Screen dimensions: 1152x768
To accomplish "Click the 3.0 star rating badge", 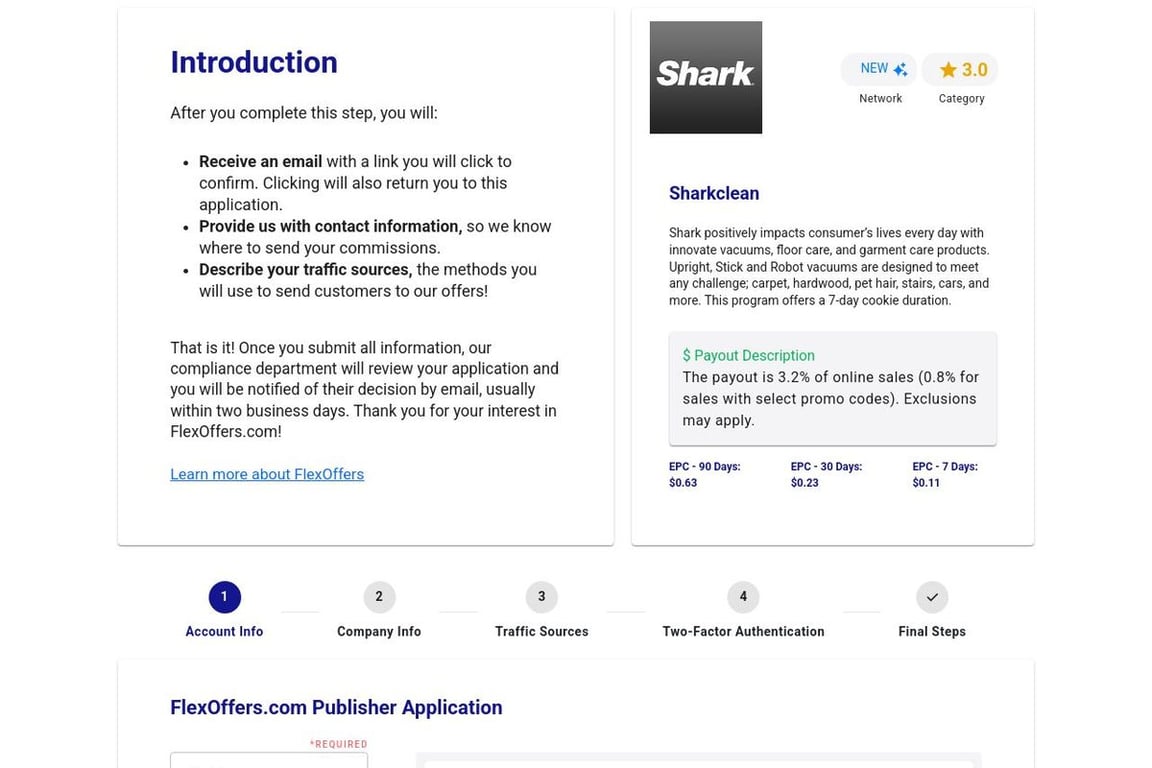I will [x=960, y=69].
